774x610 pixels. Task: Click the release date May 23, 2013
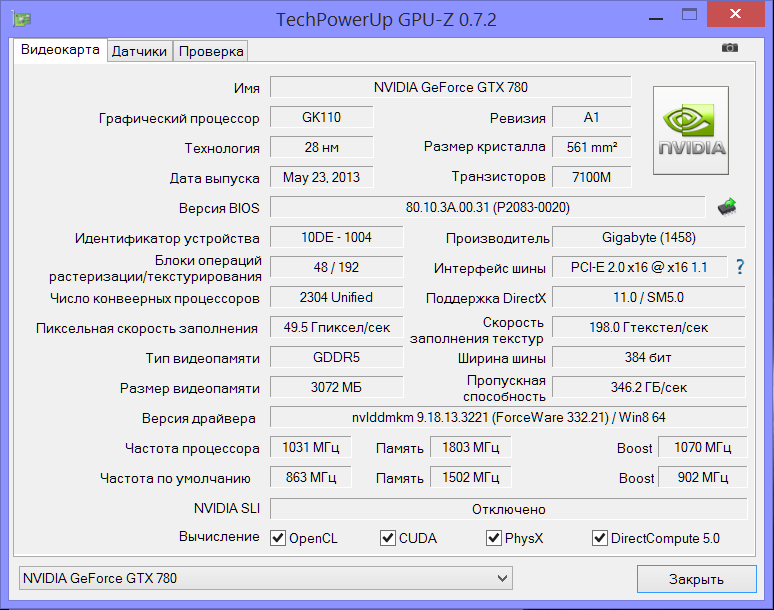tap(321, 177)
